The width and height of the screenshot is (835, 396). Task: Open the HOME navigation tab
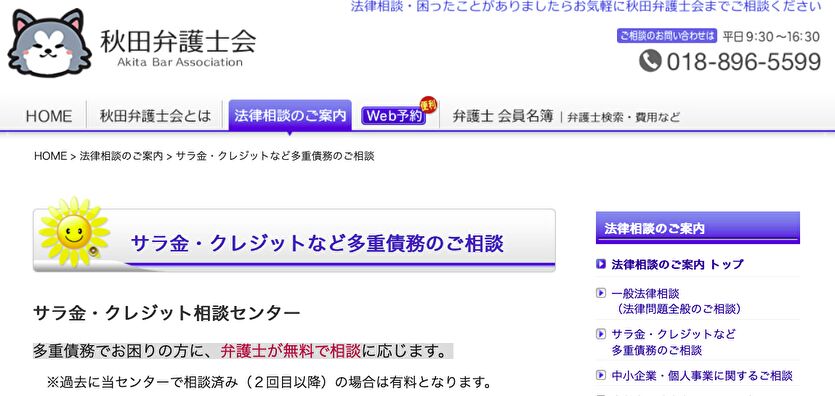coord(49,116)
